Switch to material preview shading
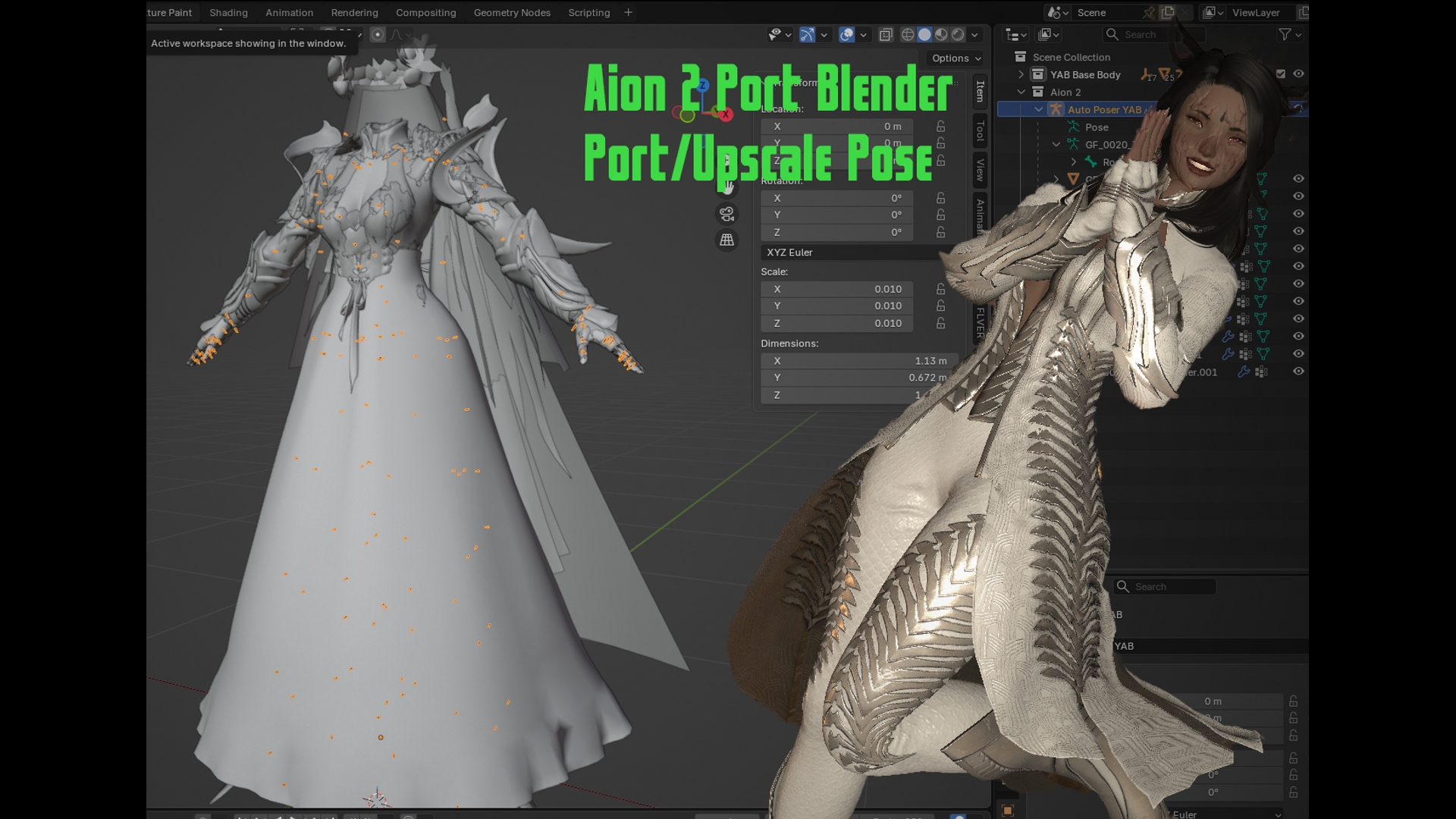 pos(941,35)
